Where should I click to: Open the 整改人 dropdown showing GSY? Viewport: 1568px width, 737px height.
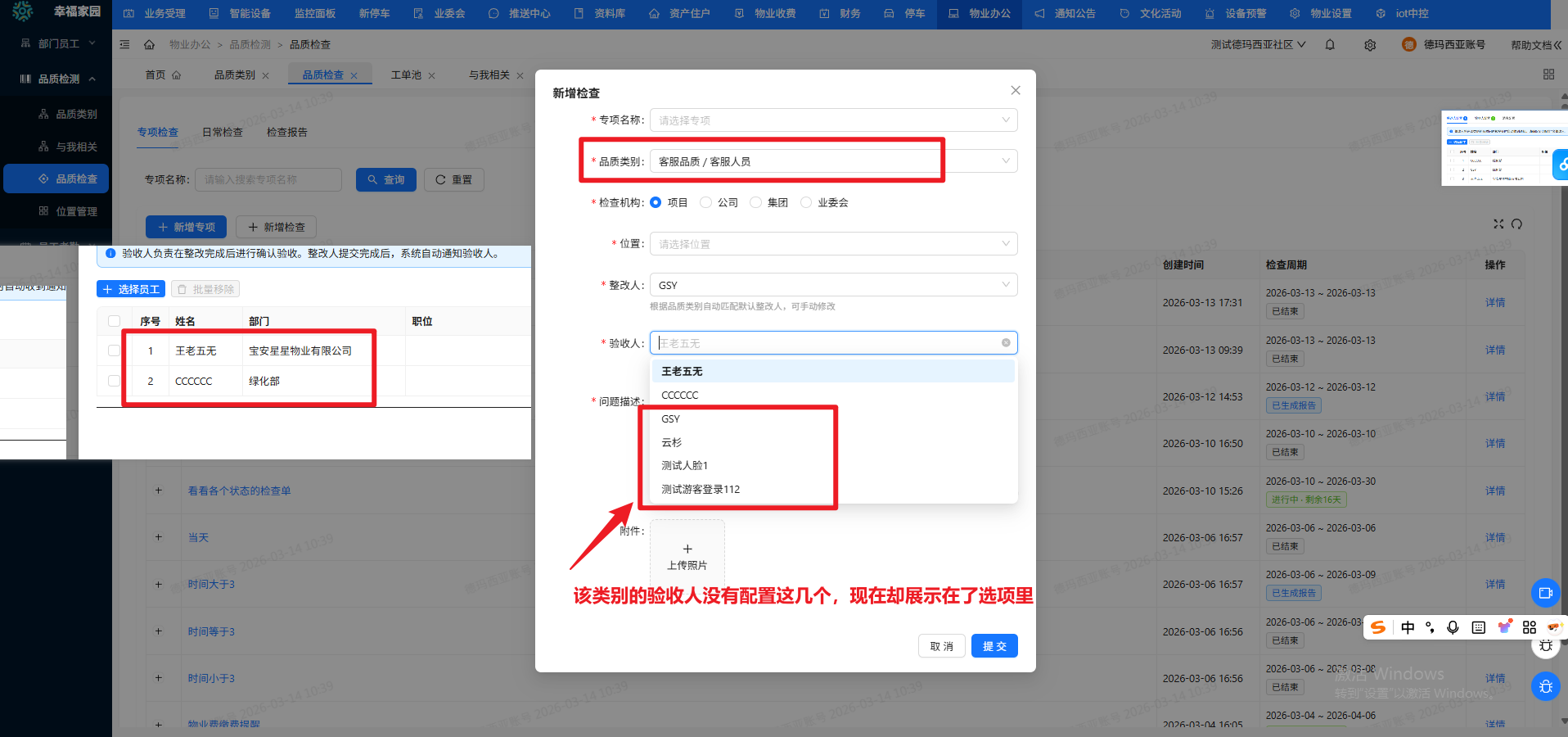tap(833, 284)
